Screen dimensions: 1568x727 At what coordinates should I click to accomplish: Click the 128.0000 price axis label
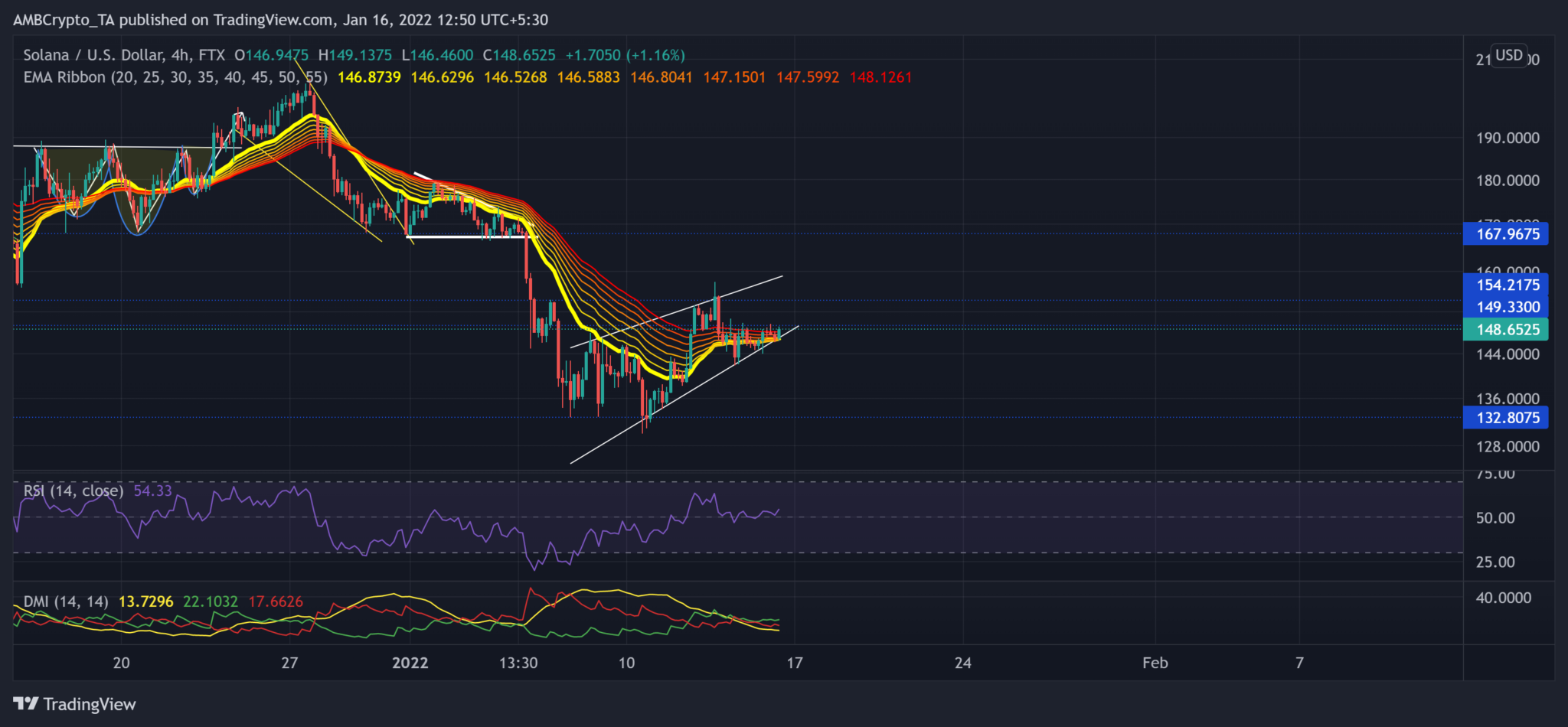tap(1508, 447)
